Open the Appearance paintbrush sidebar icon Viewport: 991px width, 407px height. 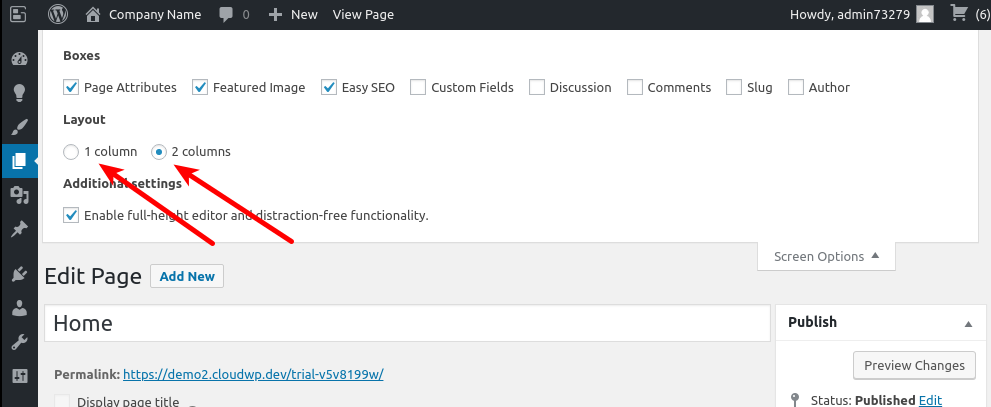coord(19,127)
